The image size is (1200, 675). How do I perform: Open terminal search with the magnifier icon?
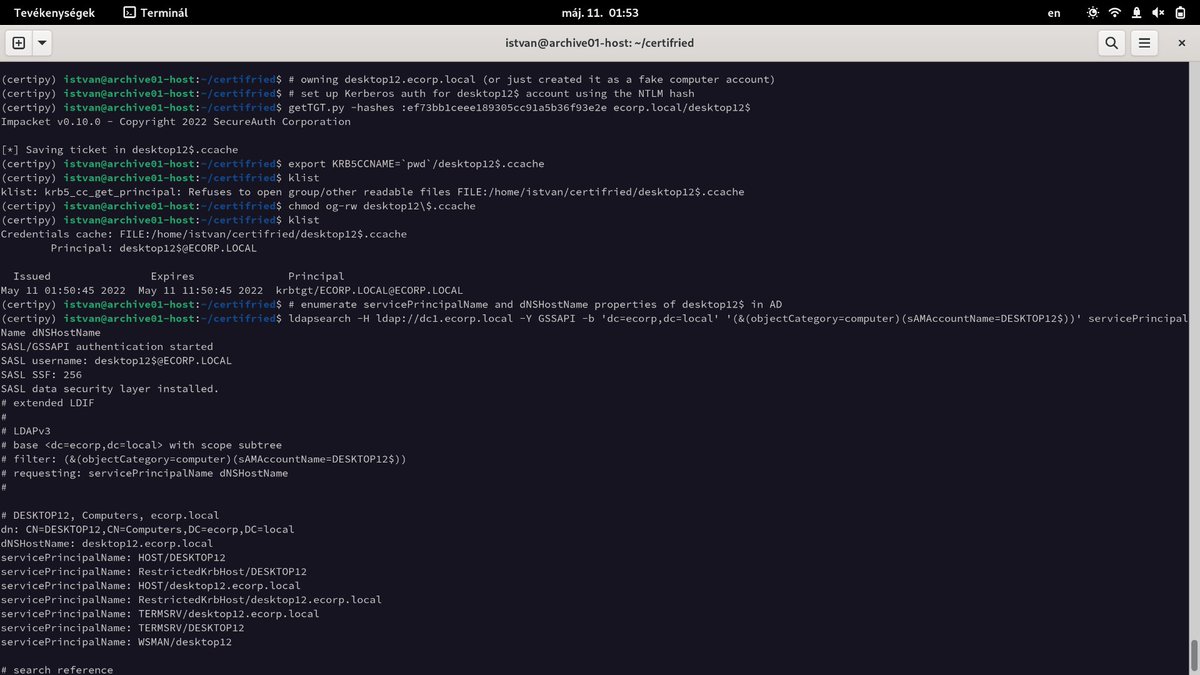1112,43
